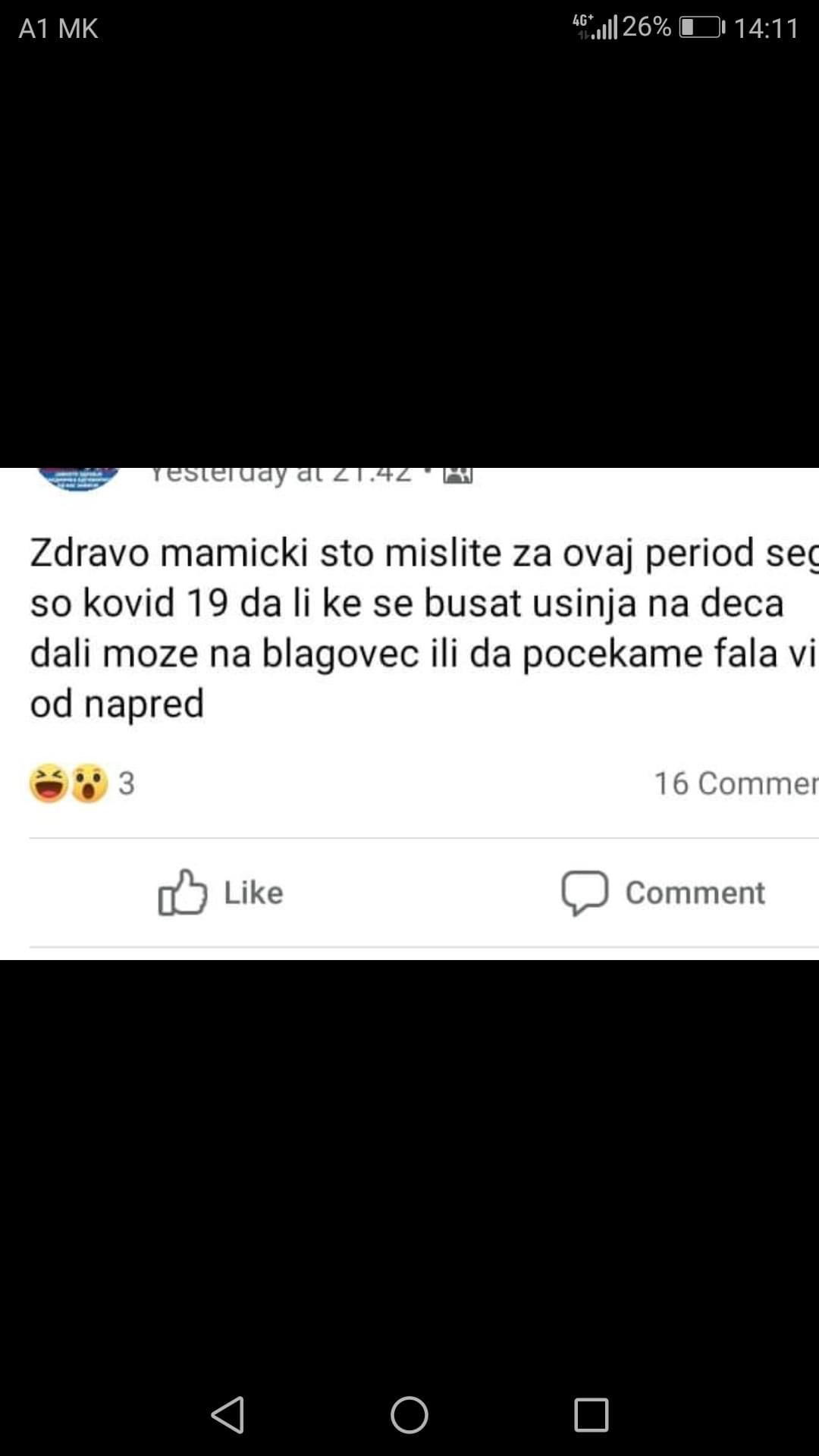This screenshot has width=819, height=1456.
Task: Open the 16 Comments link
Action: [x=736, y=783]
